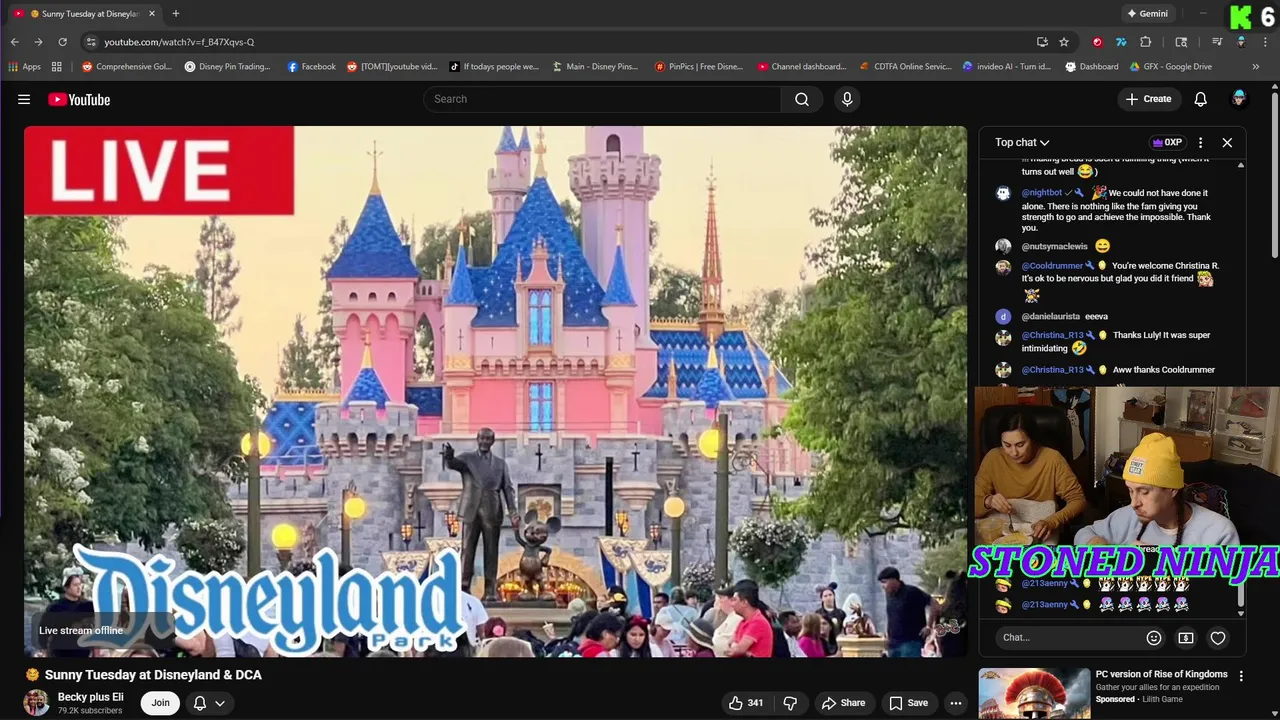Open the Facebook bookmark
The image size is (1280, 720).
(311, 67)
